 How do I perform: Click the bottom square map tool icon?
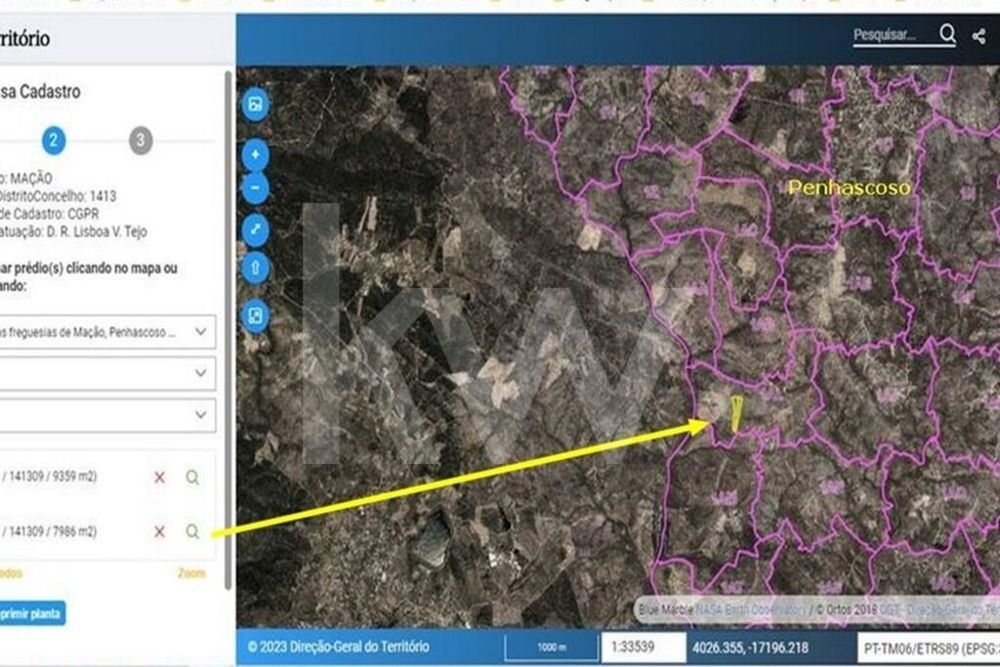255,316
